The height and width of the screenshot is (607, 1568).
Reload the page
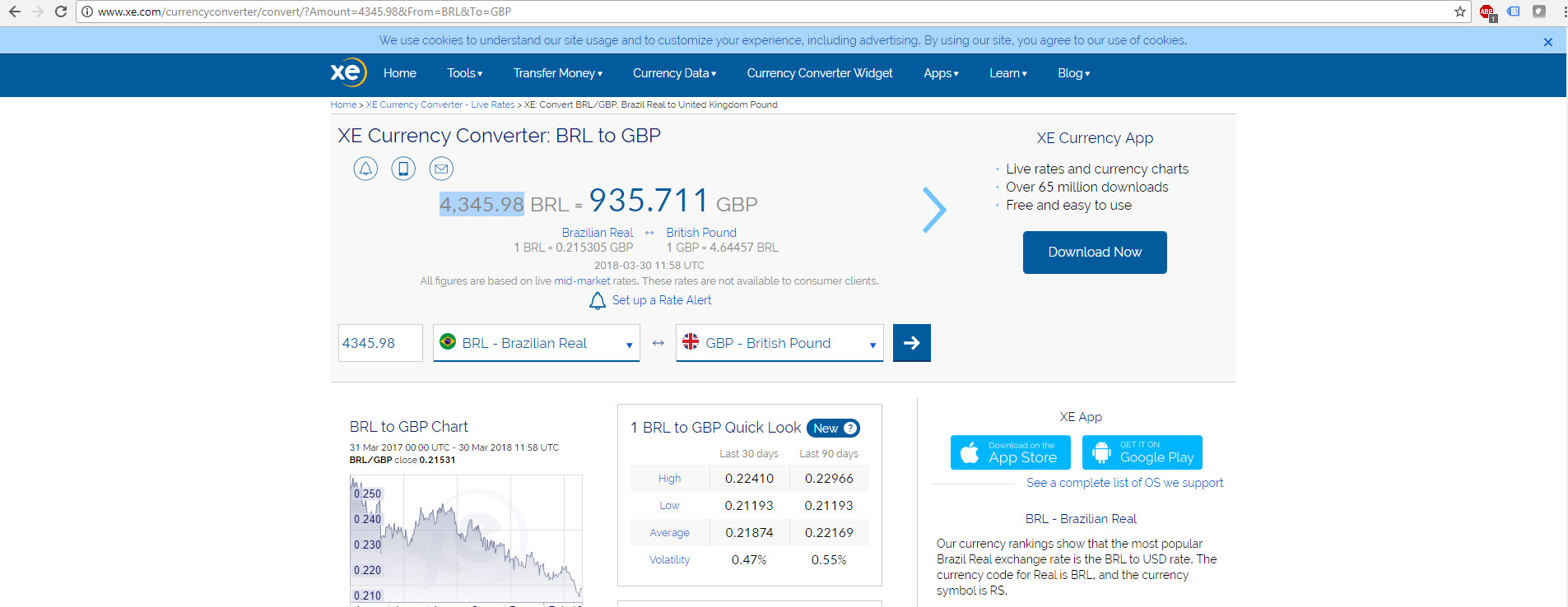61,12
